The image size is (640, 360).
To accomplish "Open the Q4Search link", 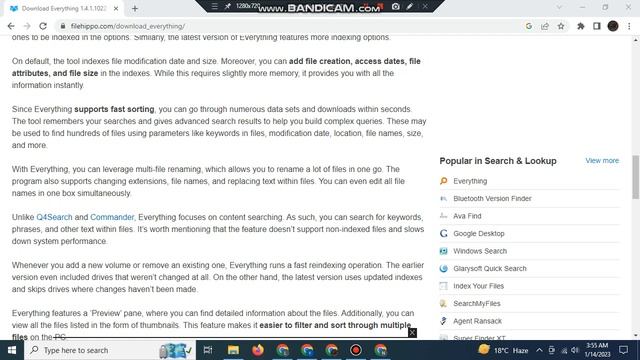I will pos(54,217).
